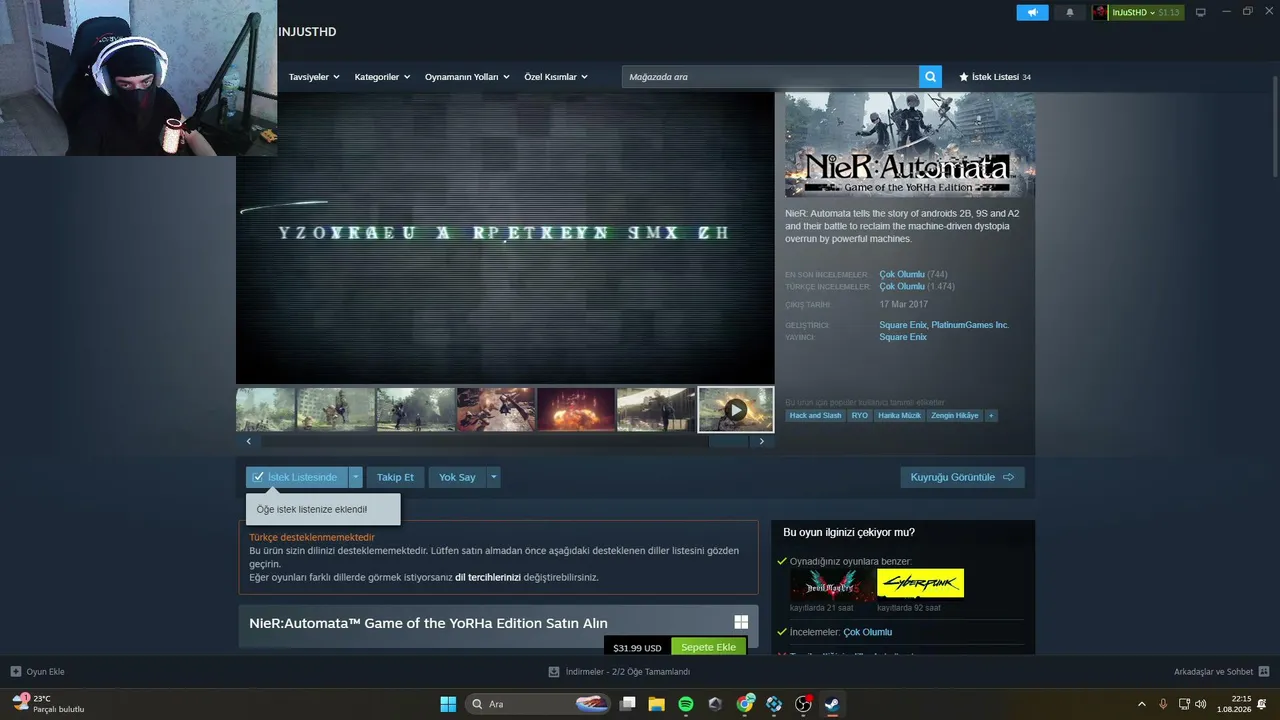This screenshot has height=720, width=1280.
Task: Click the screenshot strip scrollbar handle
Action: click(x=729, y=441)
